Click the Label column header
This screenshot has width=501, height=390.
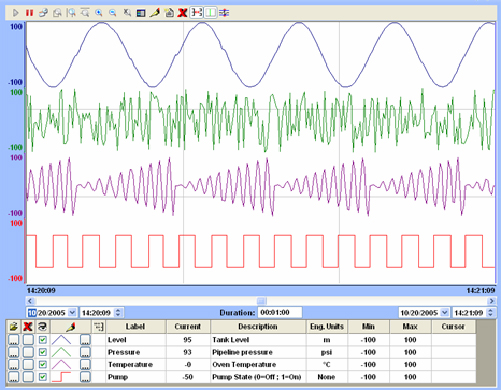(135, 327)
